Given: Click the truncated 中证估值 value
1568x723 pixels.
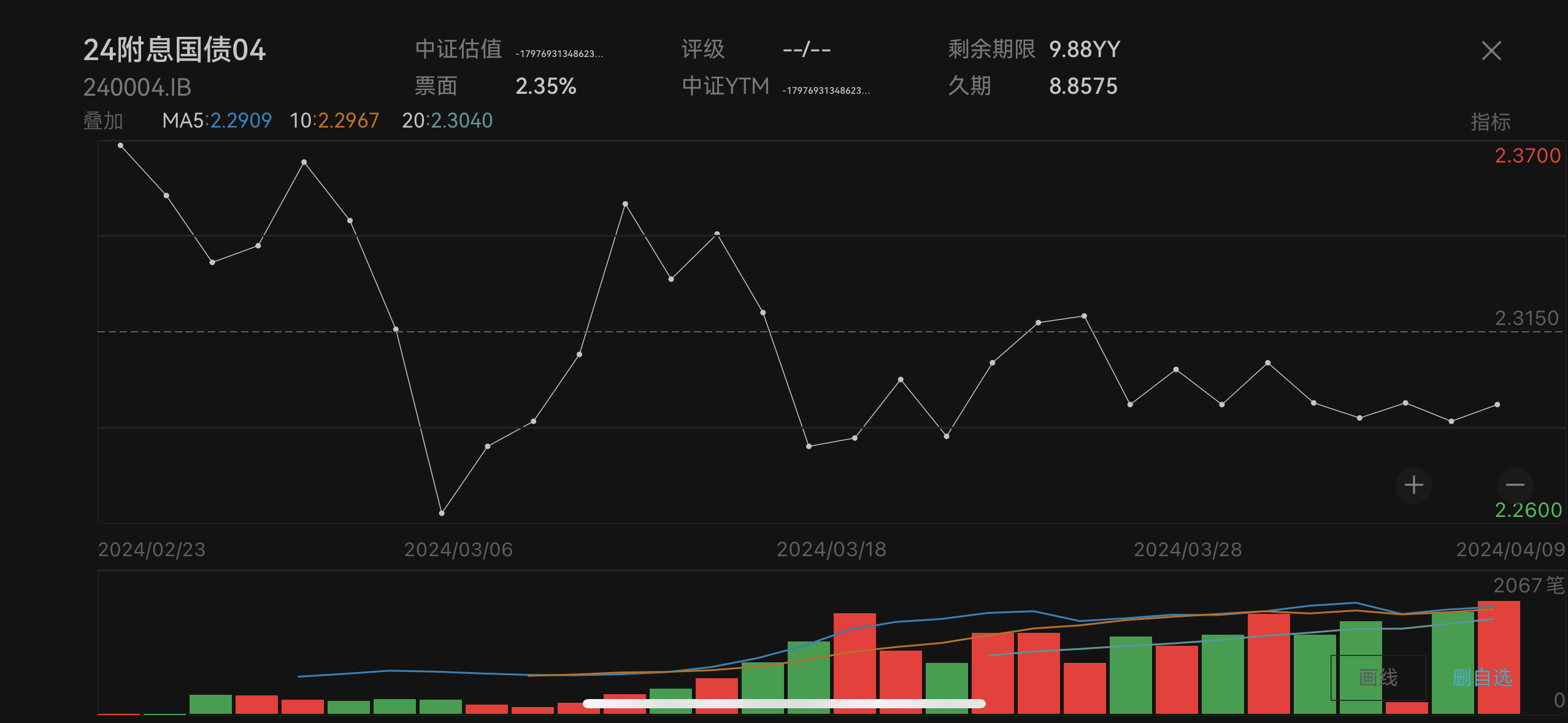Looking at the screenshot, I should (x=559, y=54).
